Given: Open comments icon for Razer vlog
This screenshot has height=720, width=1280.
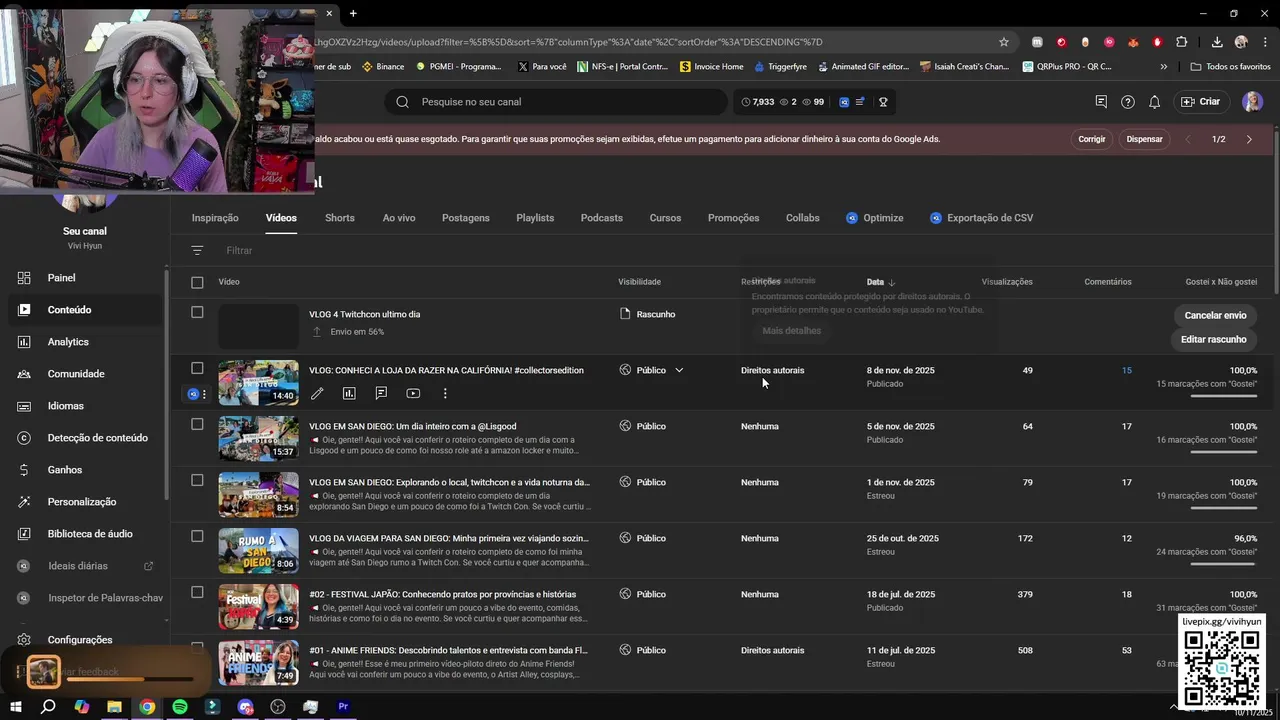Looking at the screenshot, I should [x=381, y=394].
